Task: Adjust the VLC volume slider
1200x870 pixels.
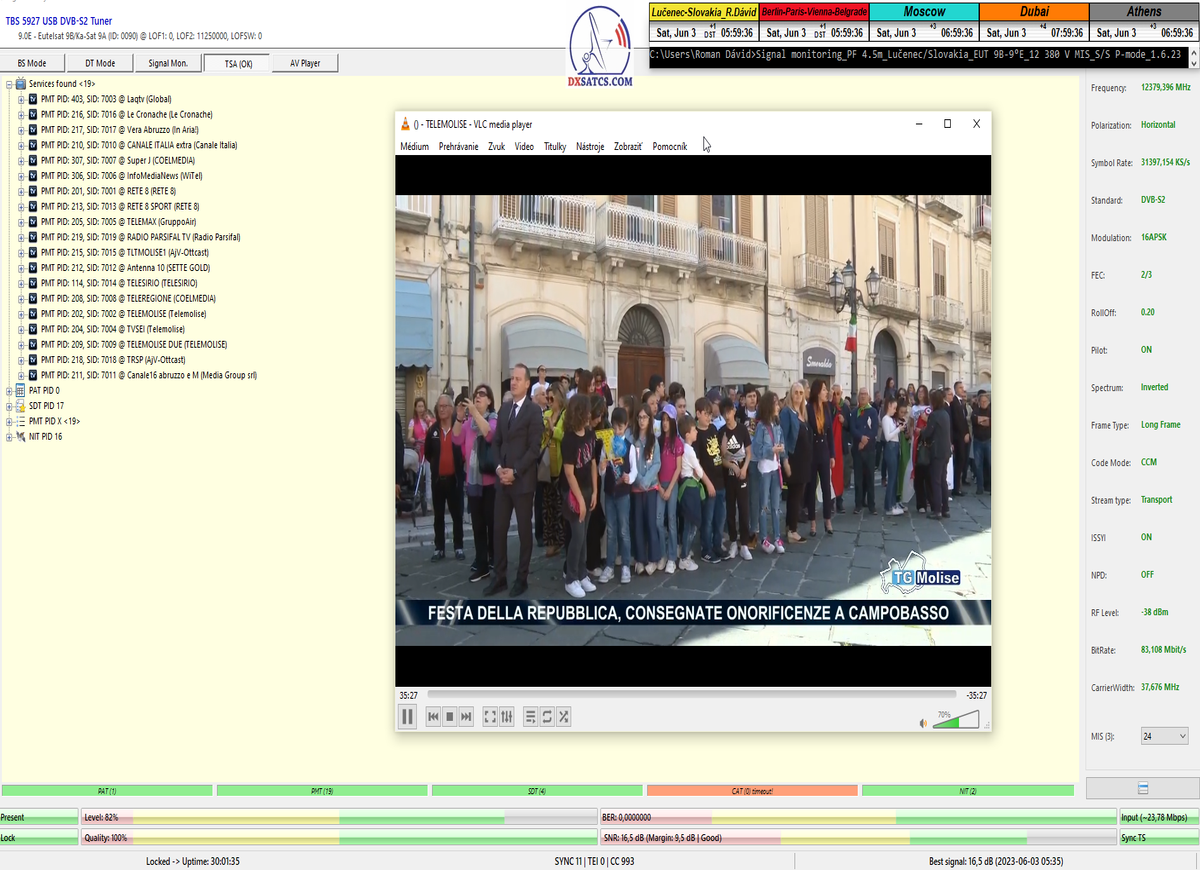Action: (x=955, y=721)
